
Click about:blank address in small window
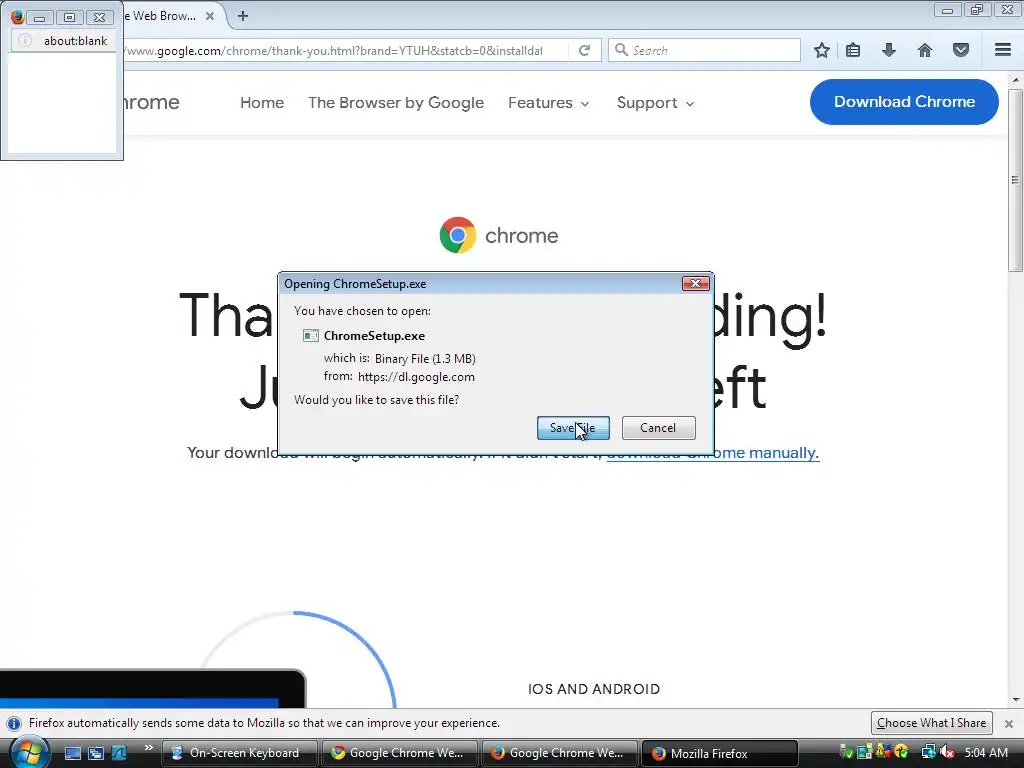(x=76, y=40)
